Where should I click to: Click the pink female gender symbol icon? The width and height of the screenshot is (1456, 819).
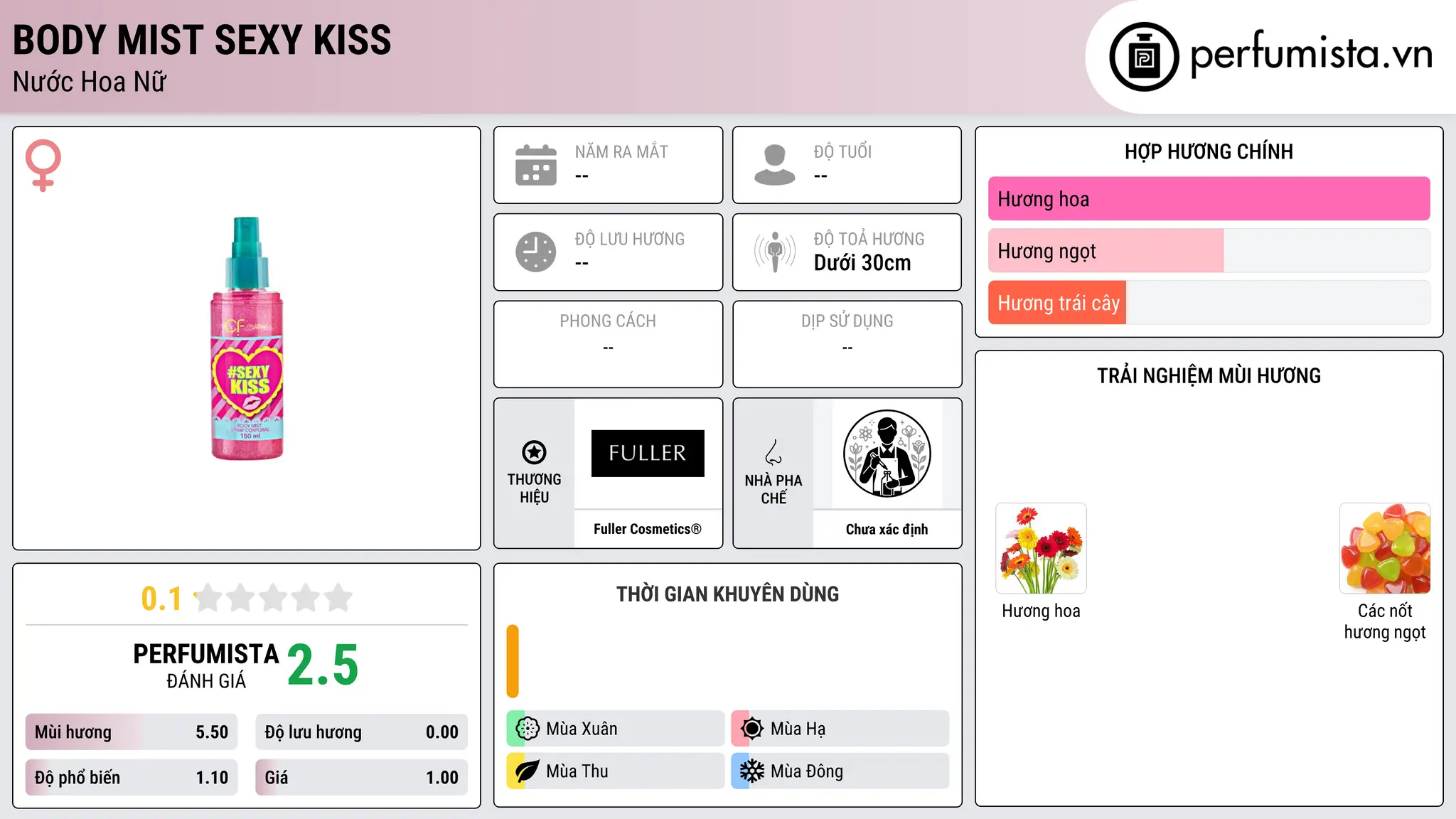tap(43, 165)
